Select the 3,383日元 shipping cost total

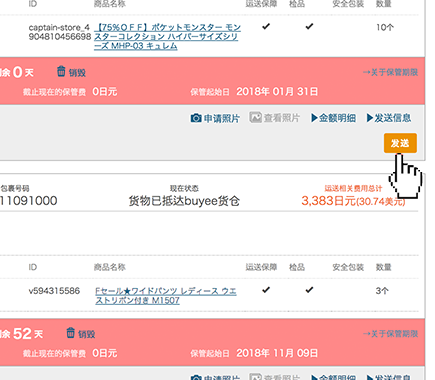[x=353, y=201]
